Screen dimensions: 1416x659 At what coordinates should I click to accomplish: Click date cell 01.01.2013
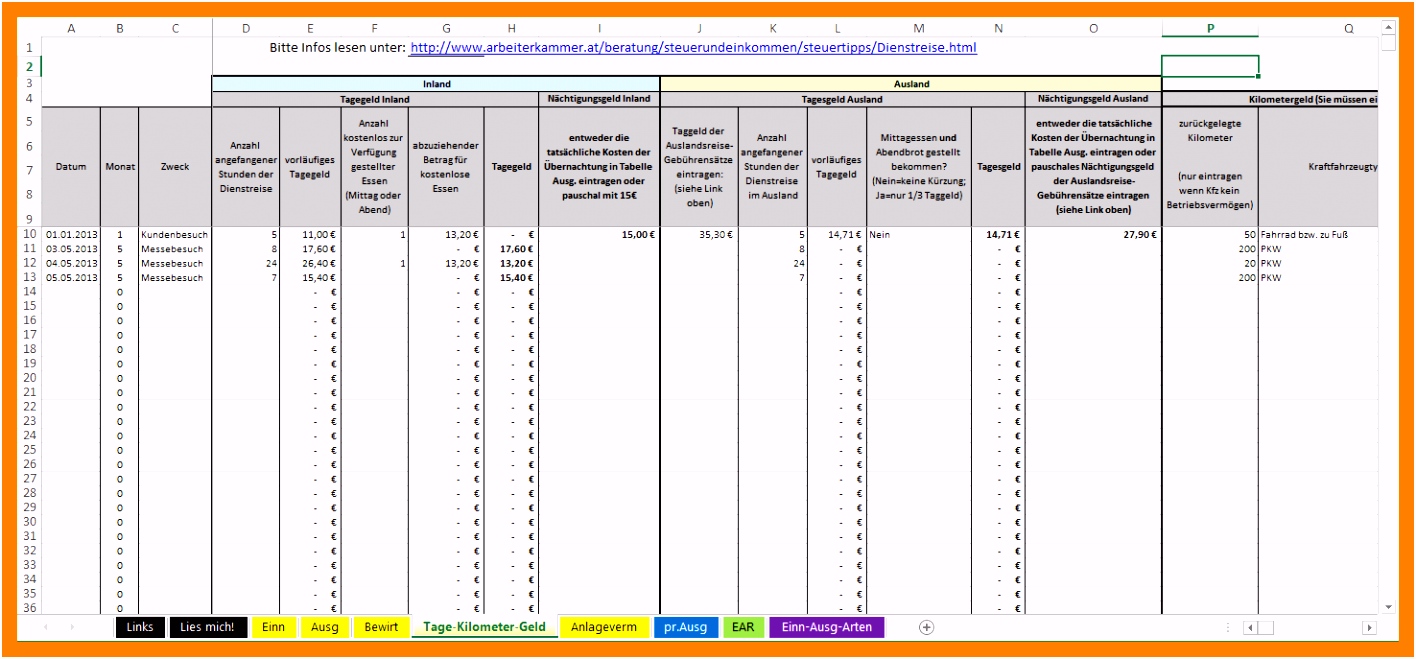(71, 235)
